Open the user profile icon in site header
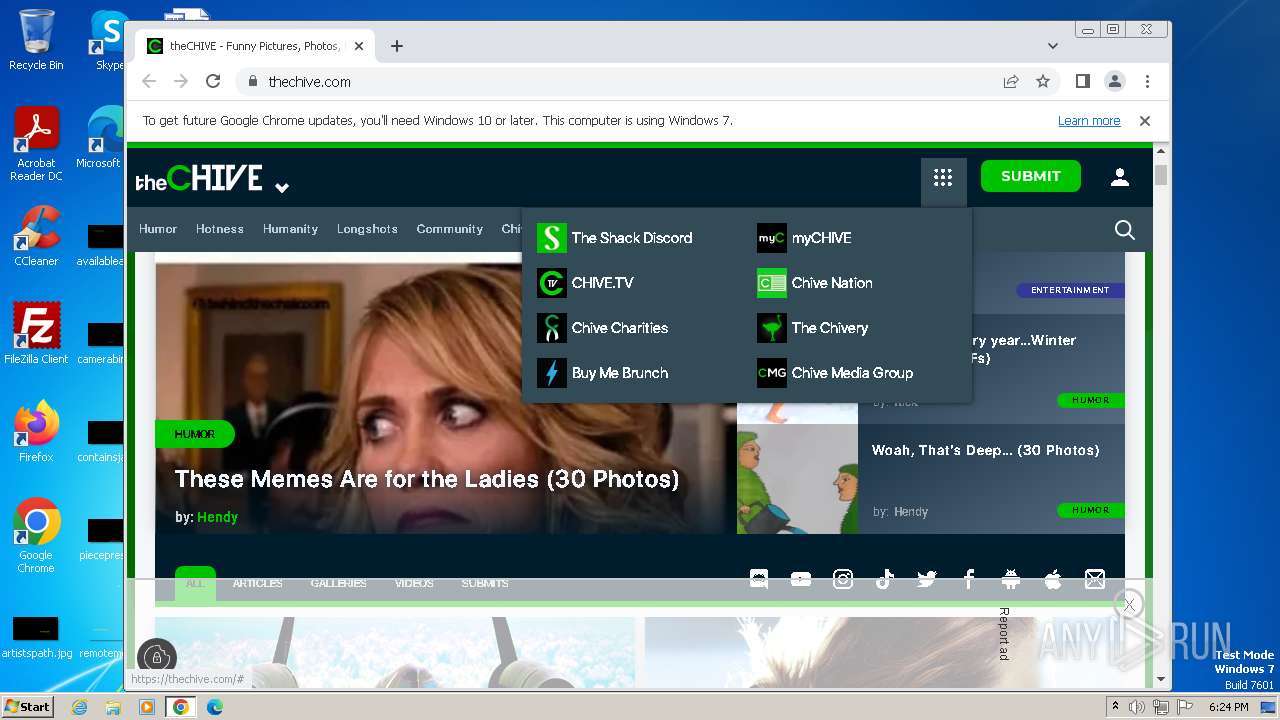This screenshot has height=720, width=1280. (x=1120, y=177)
